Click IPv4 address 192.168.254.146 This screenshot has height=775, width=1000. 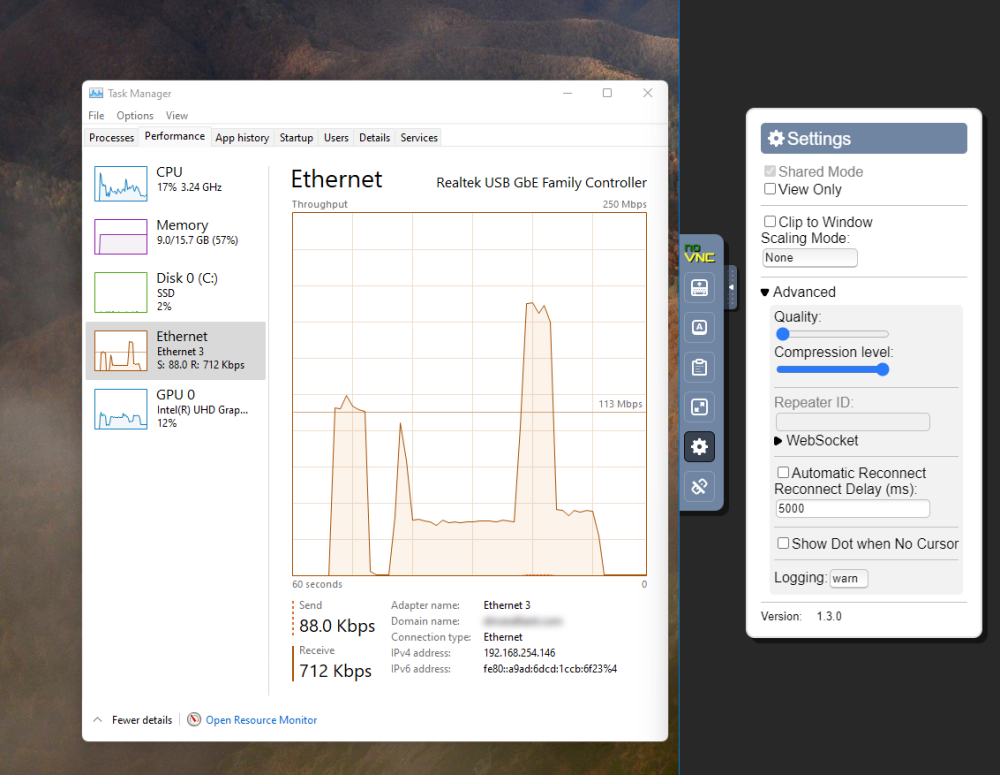click(519, 653)
